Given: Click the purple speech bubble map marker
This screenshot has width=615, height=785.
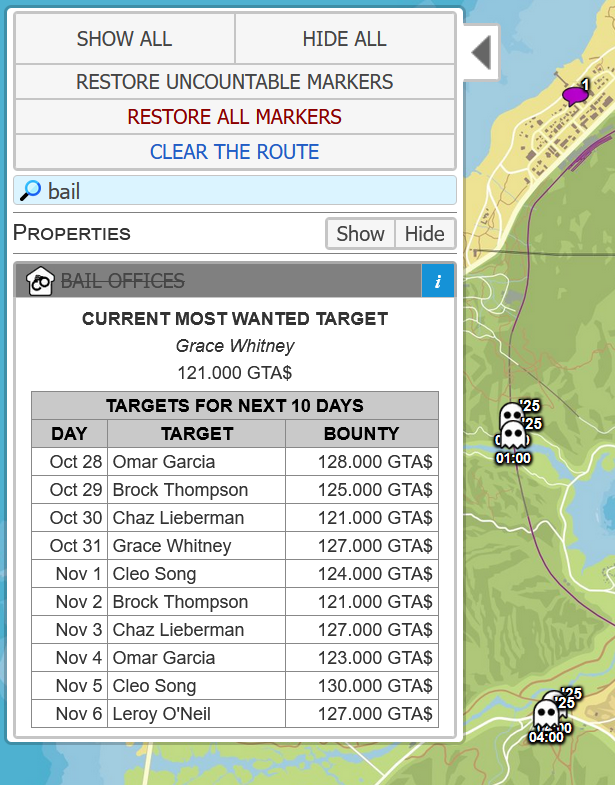Looking at the screenshot, I should 574,95.
